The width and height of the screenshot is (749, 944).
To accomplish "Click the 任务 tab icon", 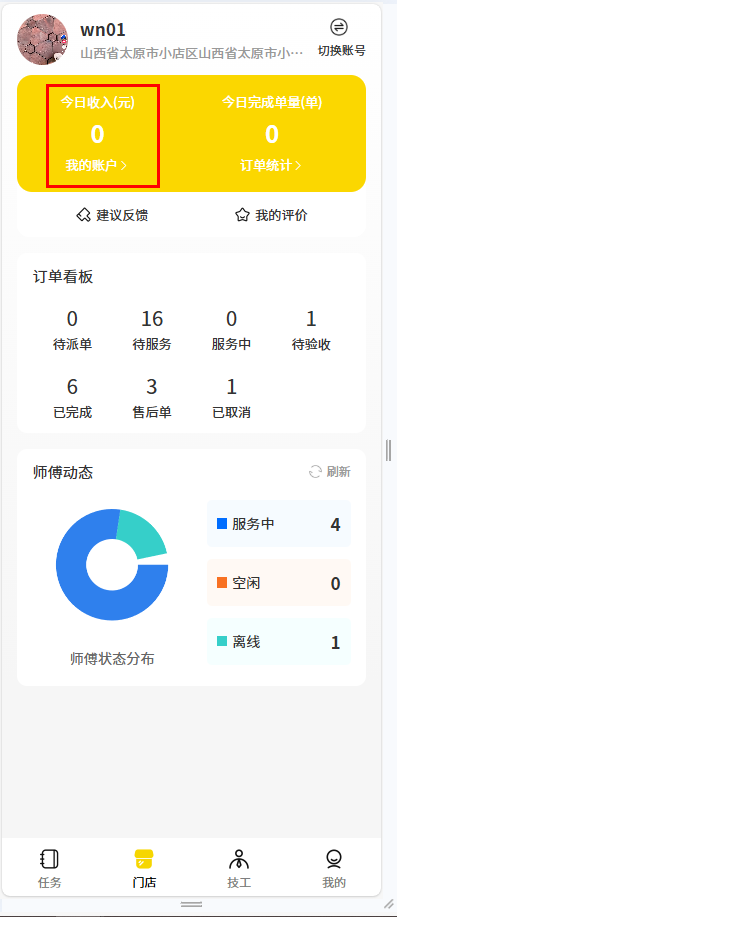I will pyautogui.click(x=49, y=859).
